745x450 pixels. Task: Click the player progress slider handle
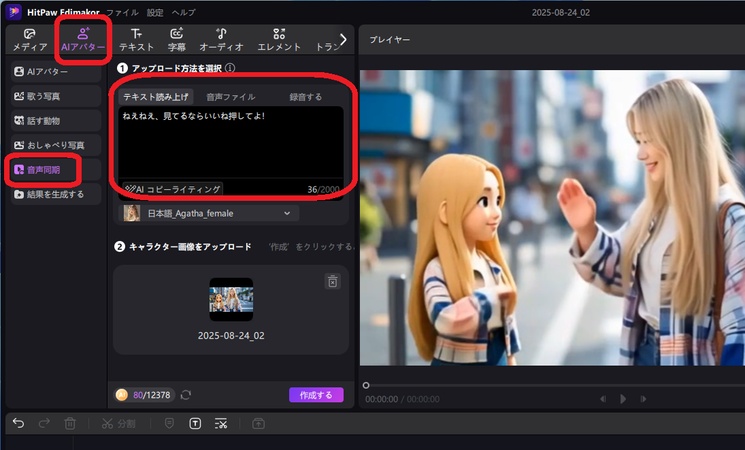[366, 385]
